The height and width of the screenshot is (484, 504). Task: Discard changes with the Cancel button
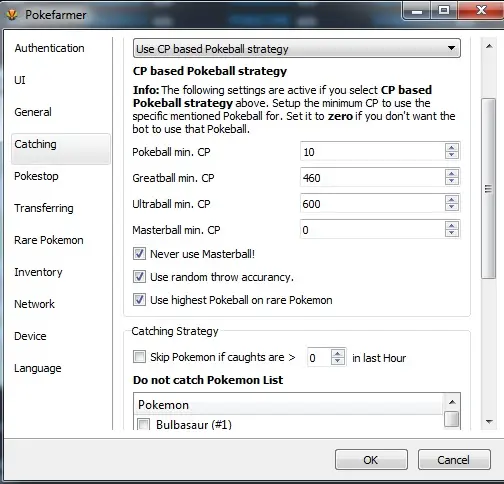(x=454, y=460)
